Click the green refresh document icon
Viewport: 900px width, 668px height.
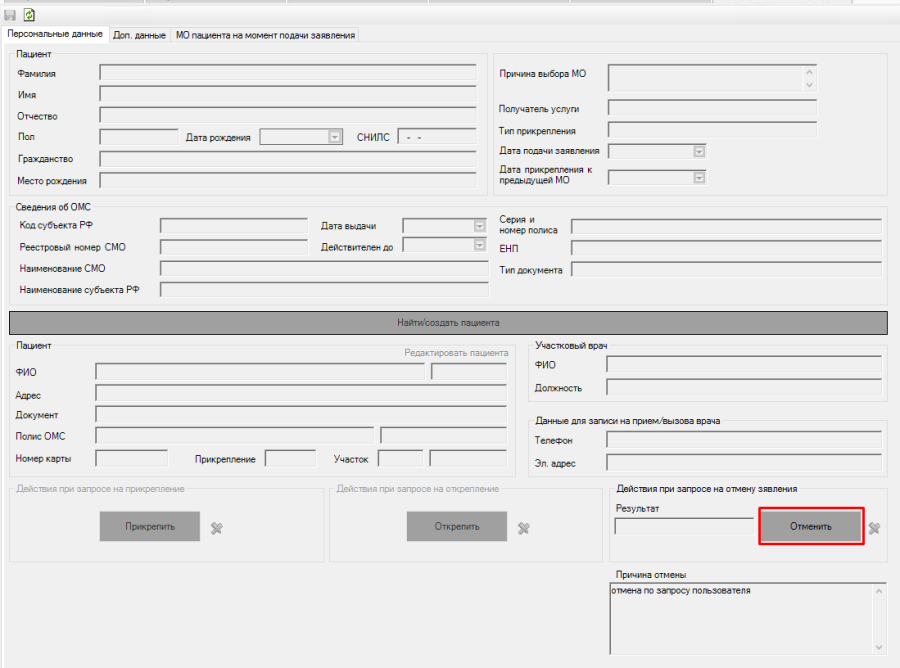(x=29, y=15)
